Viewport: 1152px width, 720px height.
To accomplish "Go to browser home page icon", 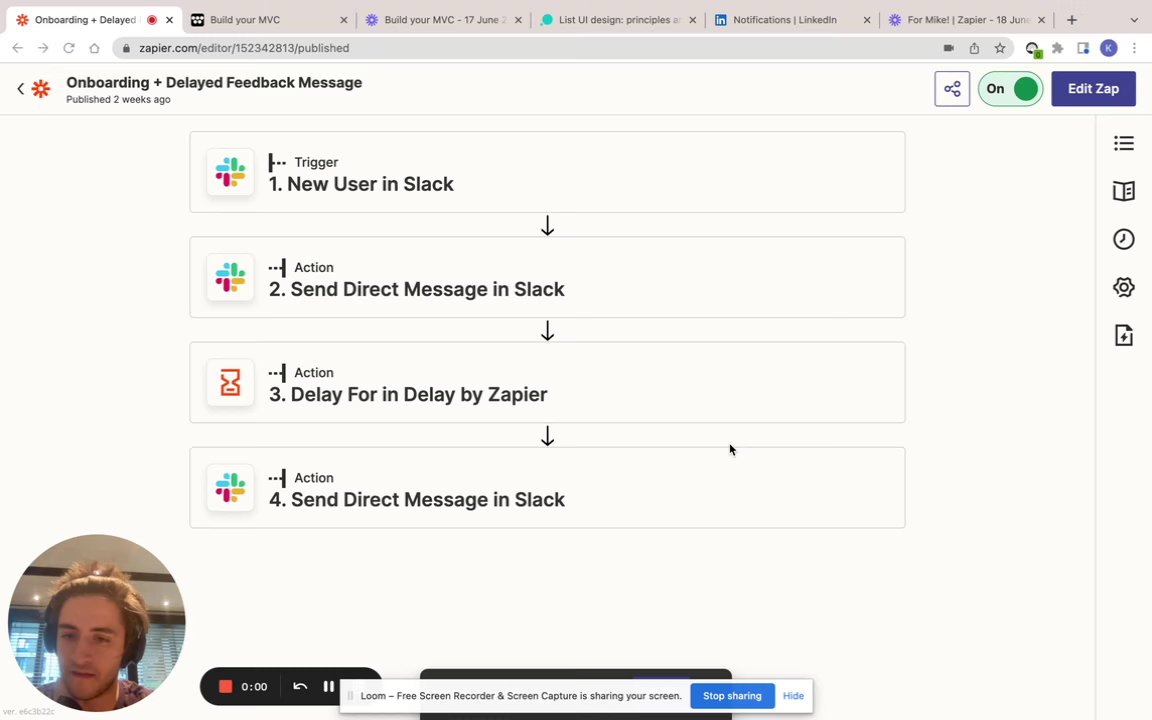I will pos(94,48).
